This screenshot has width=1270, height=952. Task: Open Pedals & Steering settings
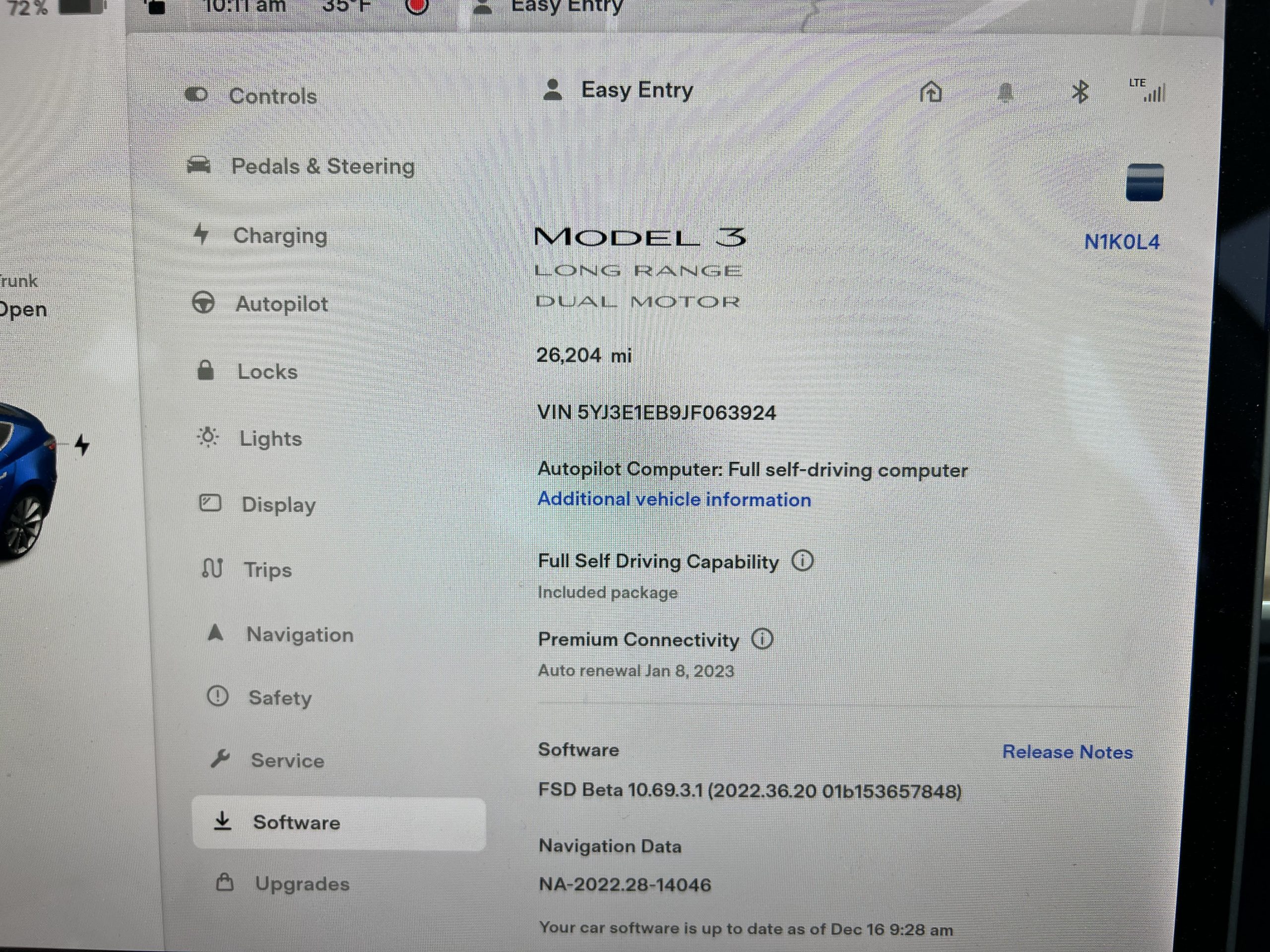(322, 167)
